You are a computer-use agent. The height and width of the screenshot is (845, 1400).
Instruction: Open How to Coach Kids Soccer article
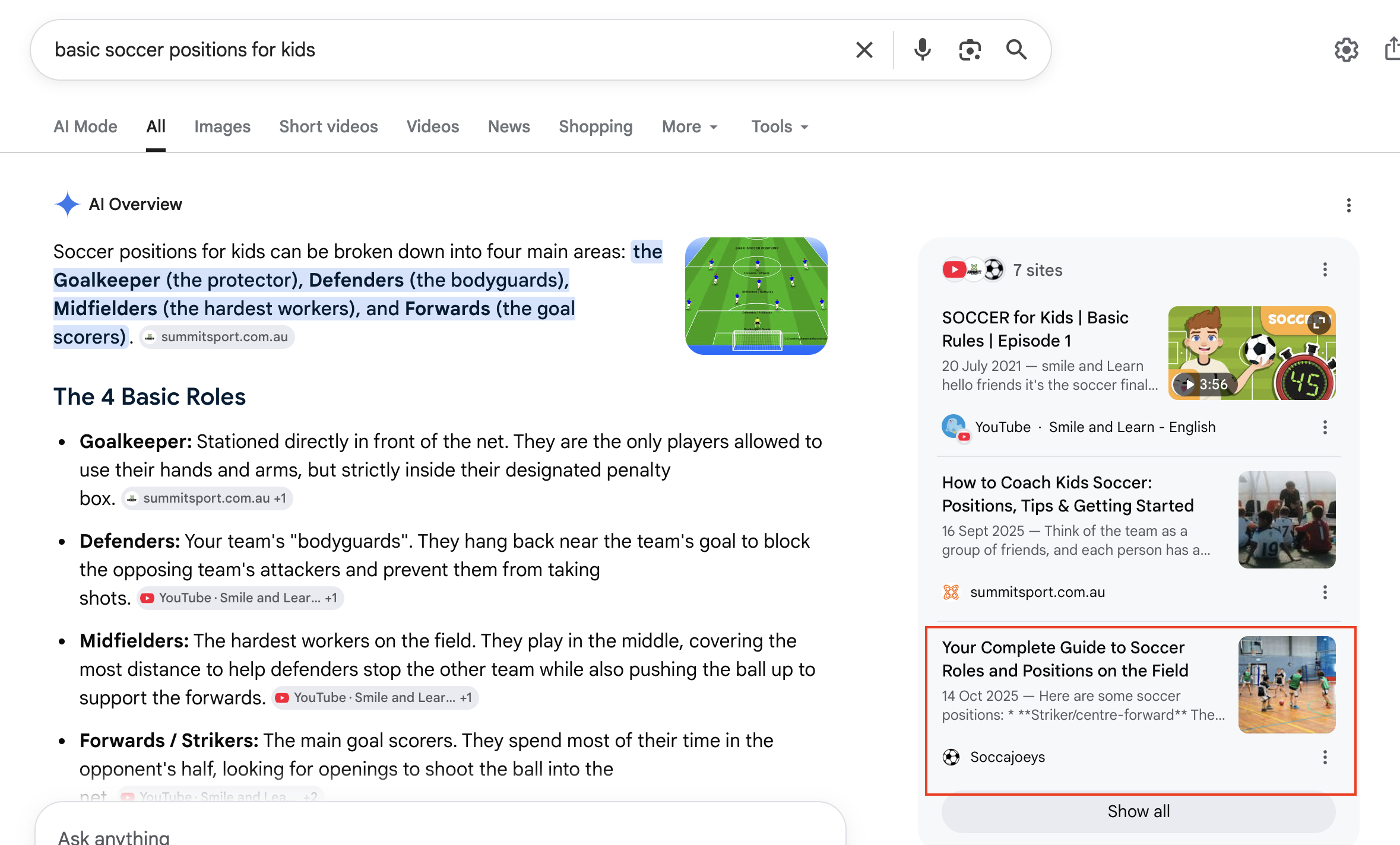(x=1068, y=494)
